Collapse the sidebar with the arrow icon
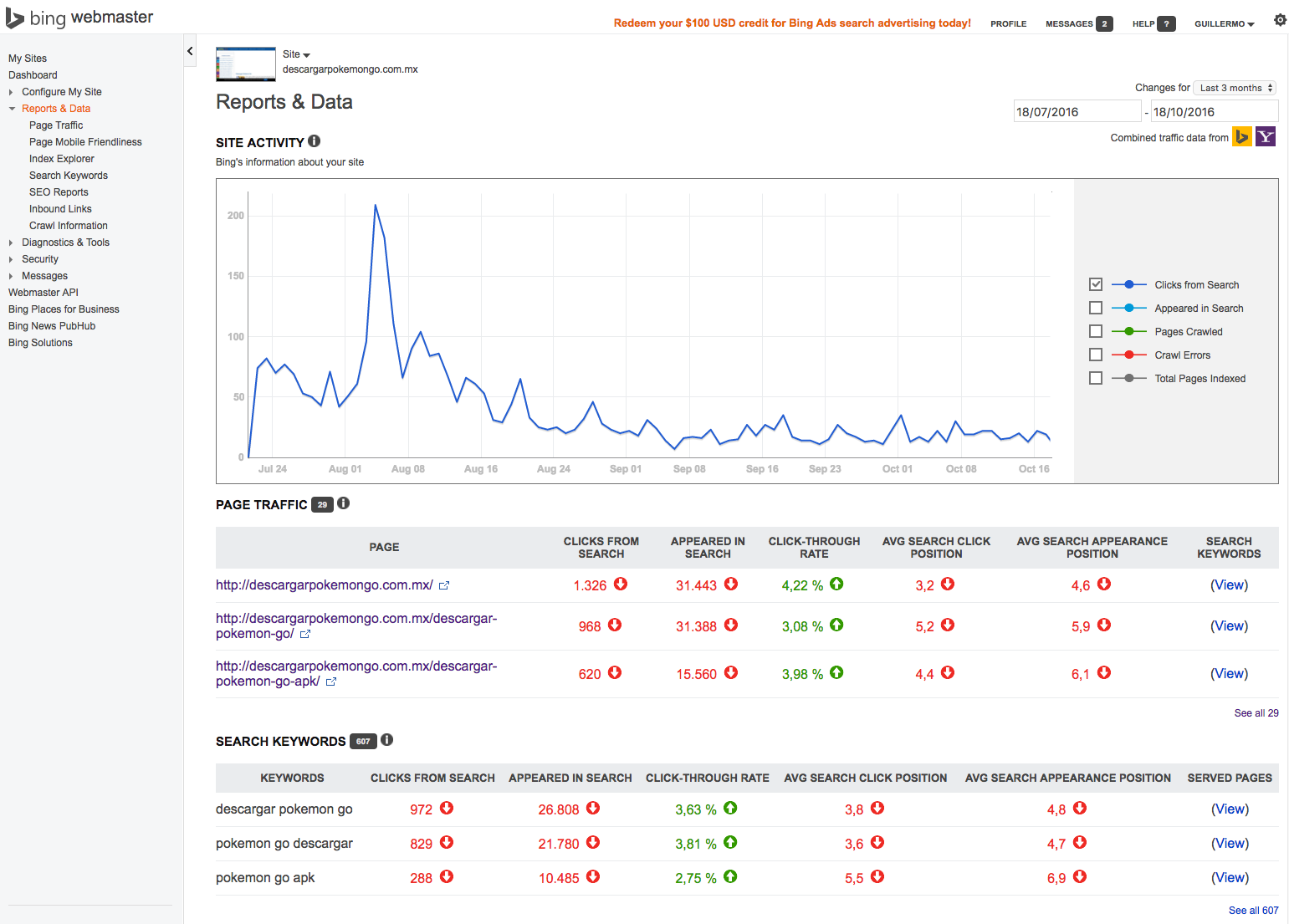The image size is (1289, 924). pos(190,51)
